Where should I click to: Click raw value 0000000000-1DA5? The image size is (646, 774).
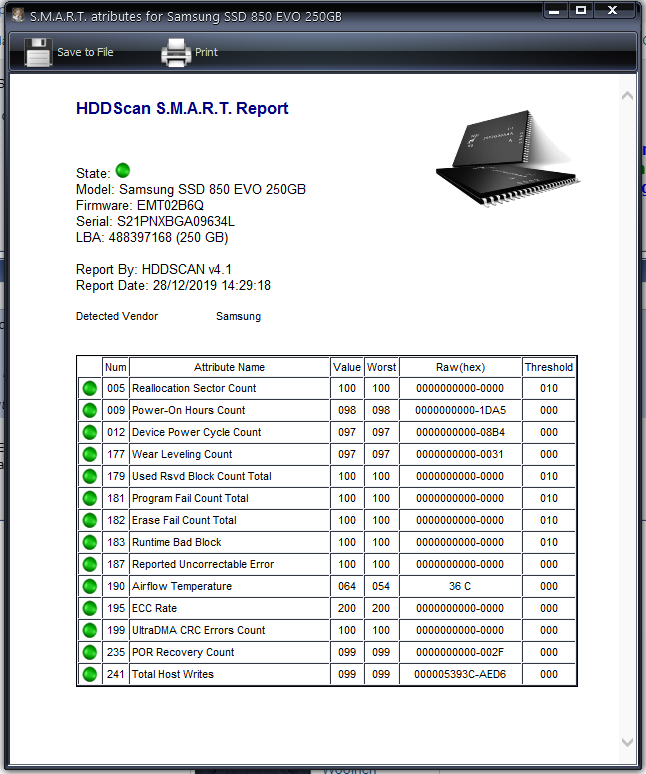460,410
